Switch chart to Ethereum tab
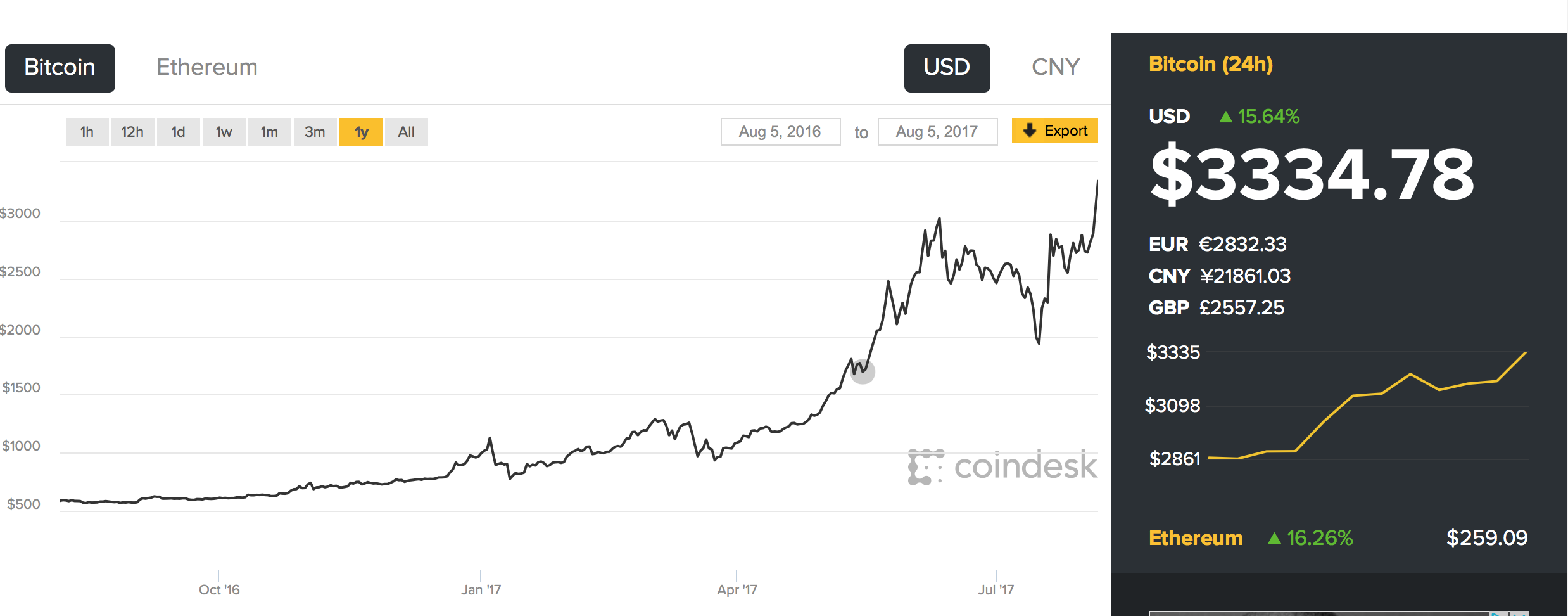 click(x=207, y=67)
